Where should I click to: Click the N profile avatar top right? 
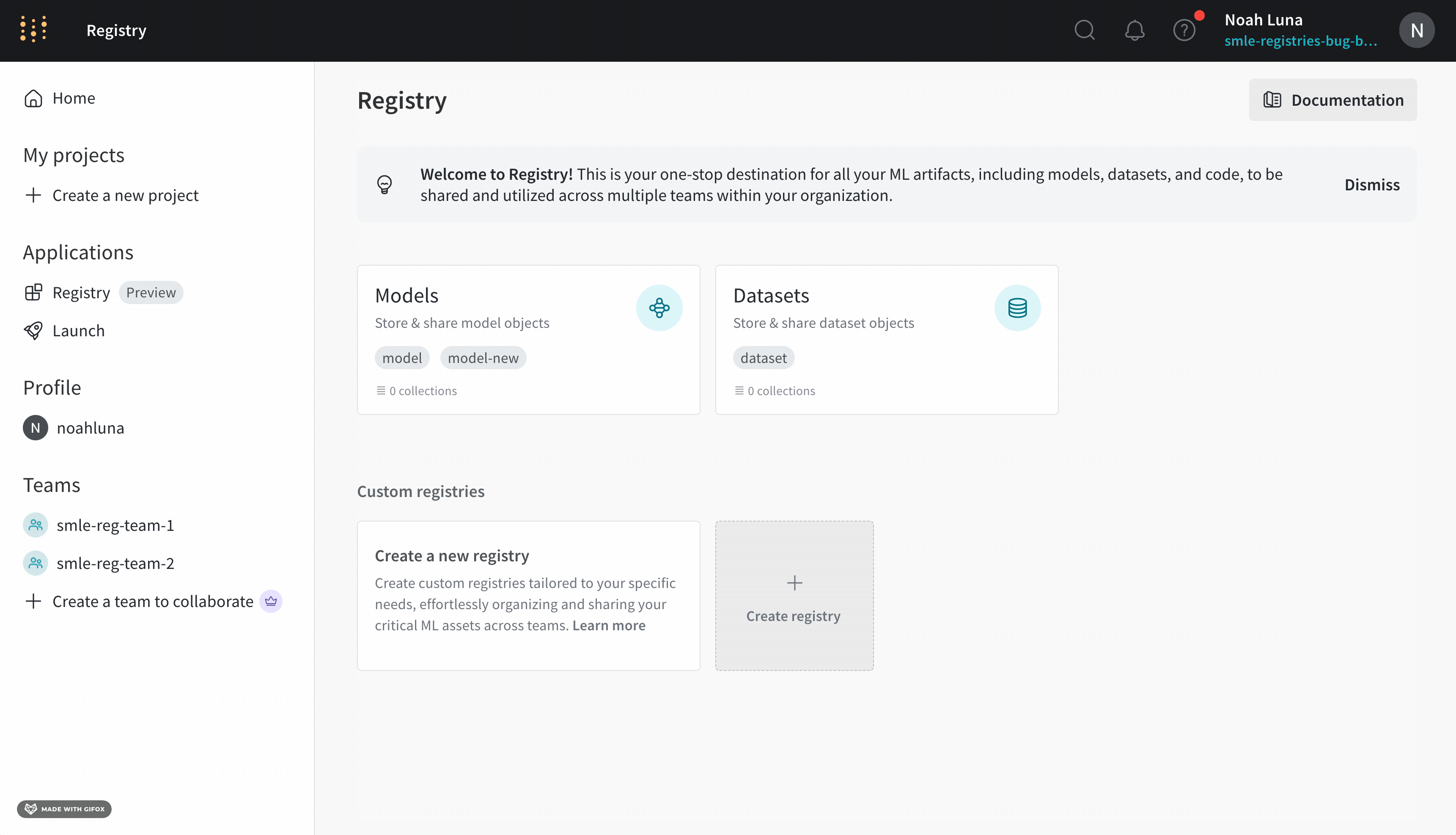tap(1417, 30)
